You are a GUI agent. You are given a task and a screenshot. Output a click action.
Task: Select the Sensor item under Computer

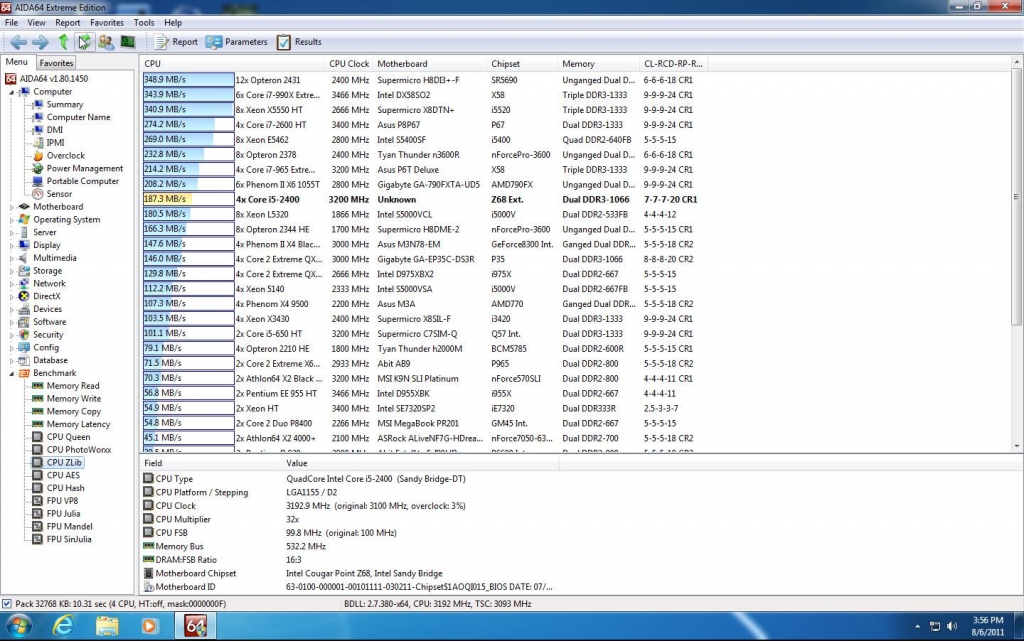59,194
